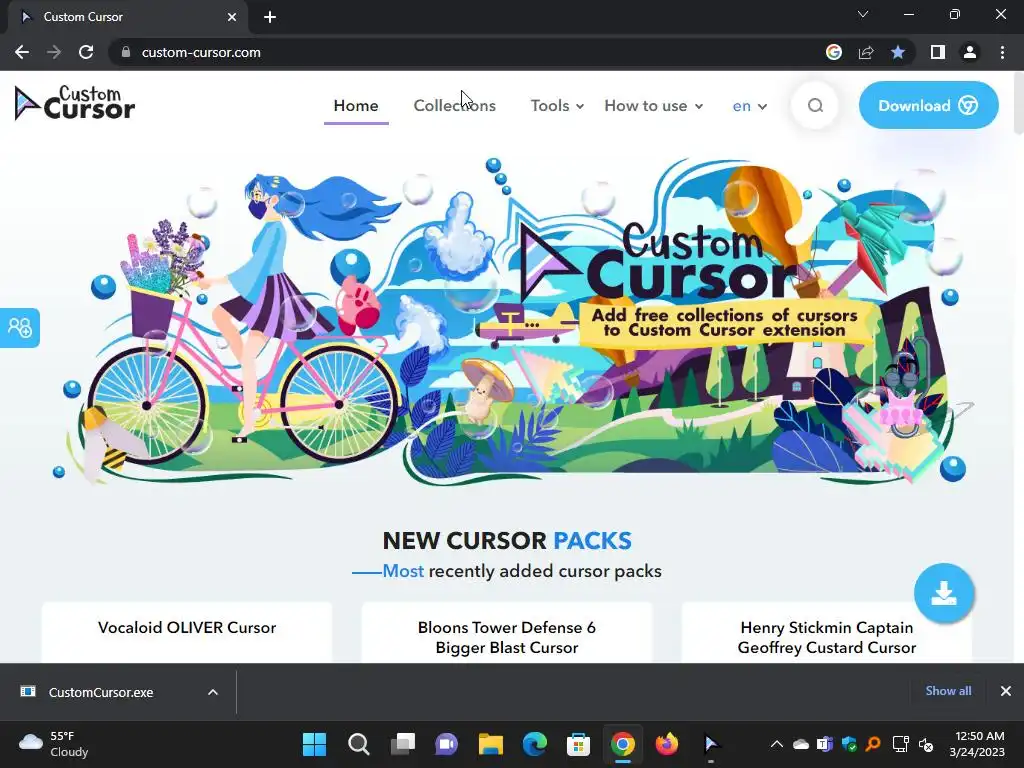Open the blue community side tab icon
Viewport: 1024px width, 768px height.
click(20, 327)
